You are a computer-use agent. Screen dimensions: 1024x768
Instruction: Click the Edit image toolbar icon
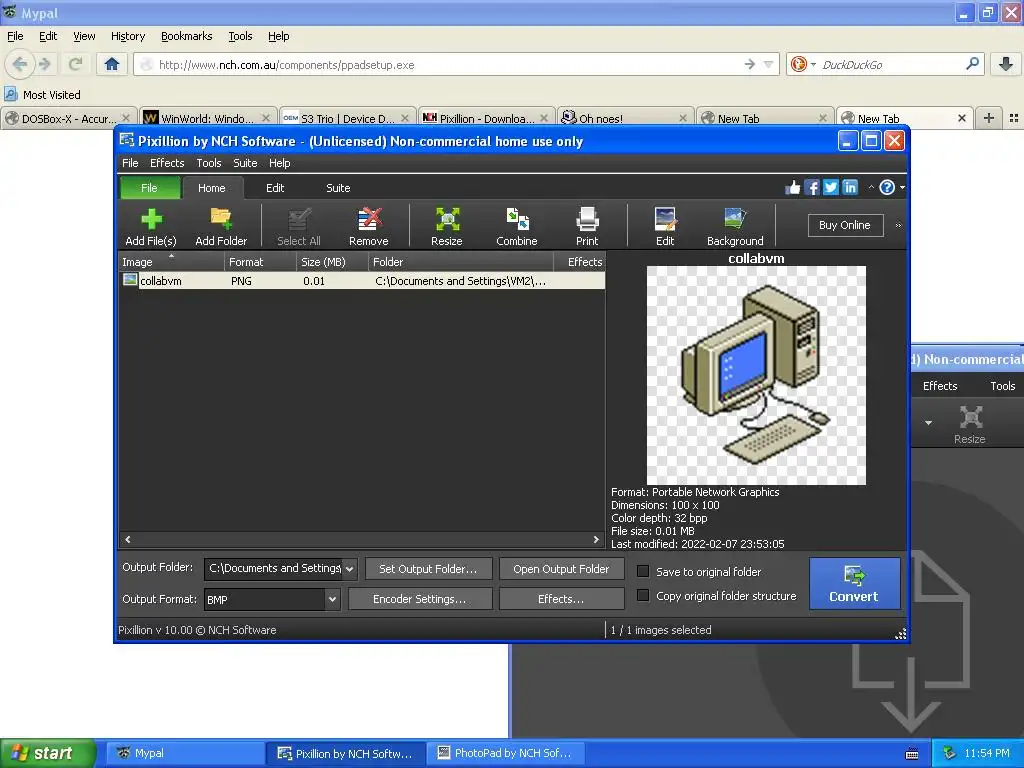point(665,226)
